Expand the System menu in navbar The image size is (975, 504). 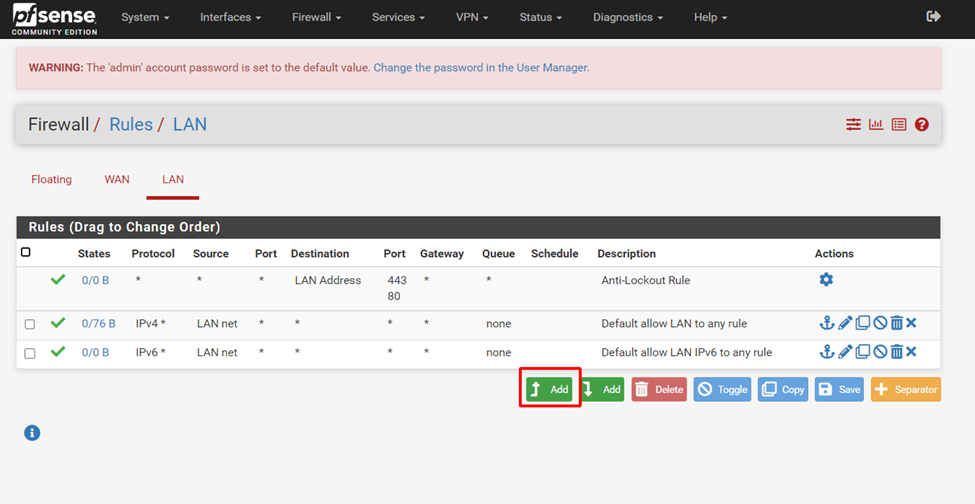click(145, 18)
